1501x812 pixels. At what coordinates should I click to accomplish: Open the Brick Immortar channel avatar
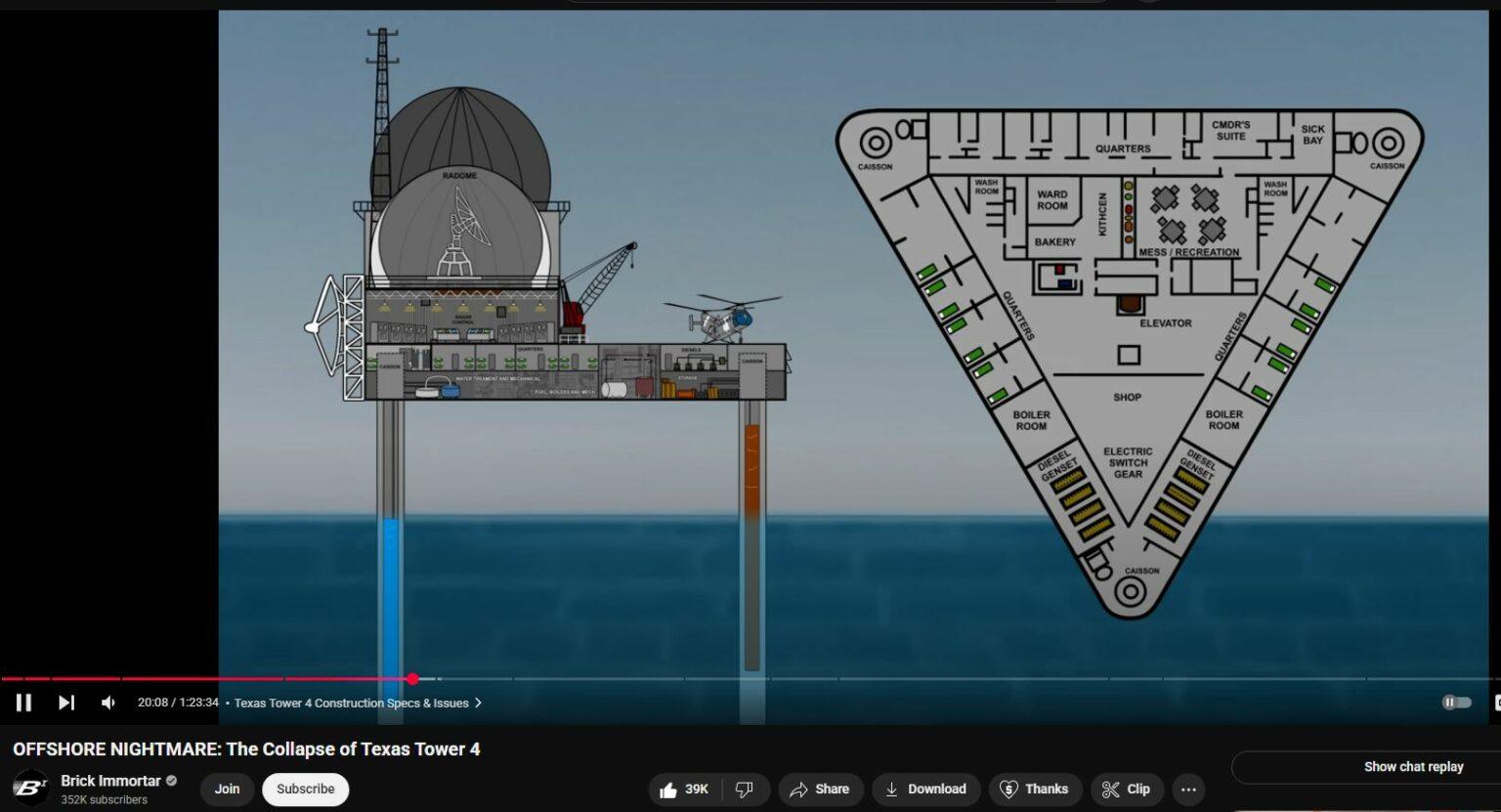pos(30,789)
